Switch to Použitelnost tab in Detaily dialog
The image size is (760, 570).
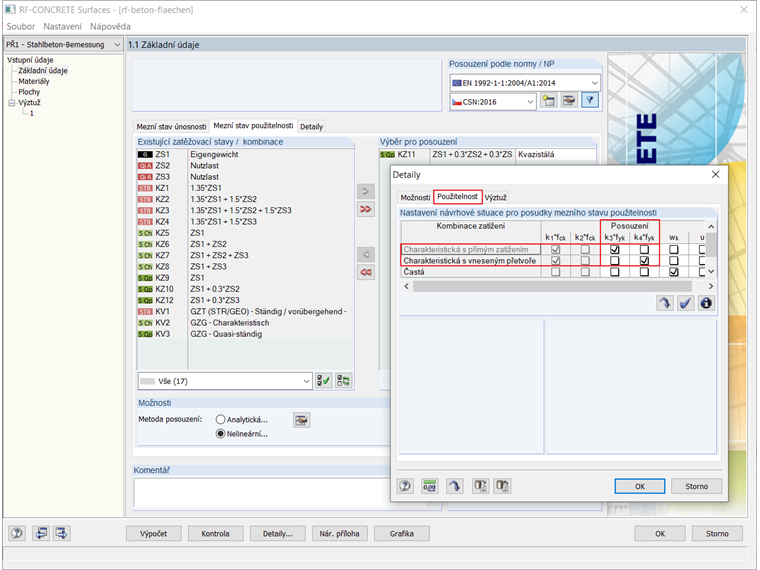458,196
